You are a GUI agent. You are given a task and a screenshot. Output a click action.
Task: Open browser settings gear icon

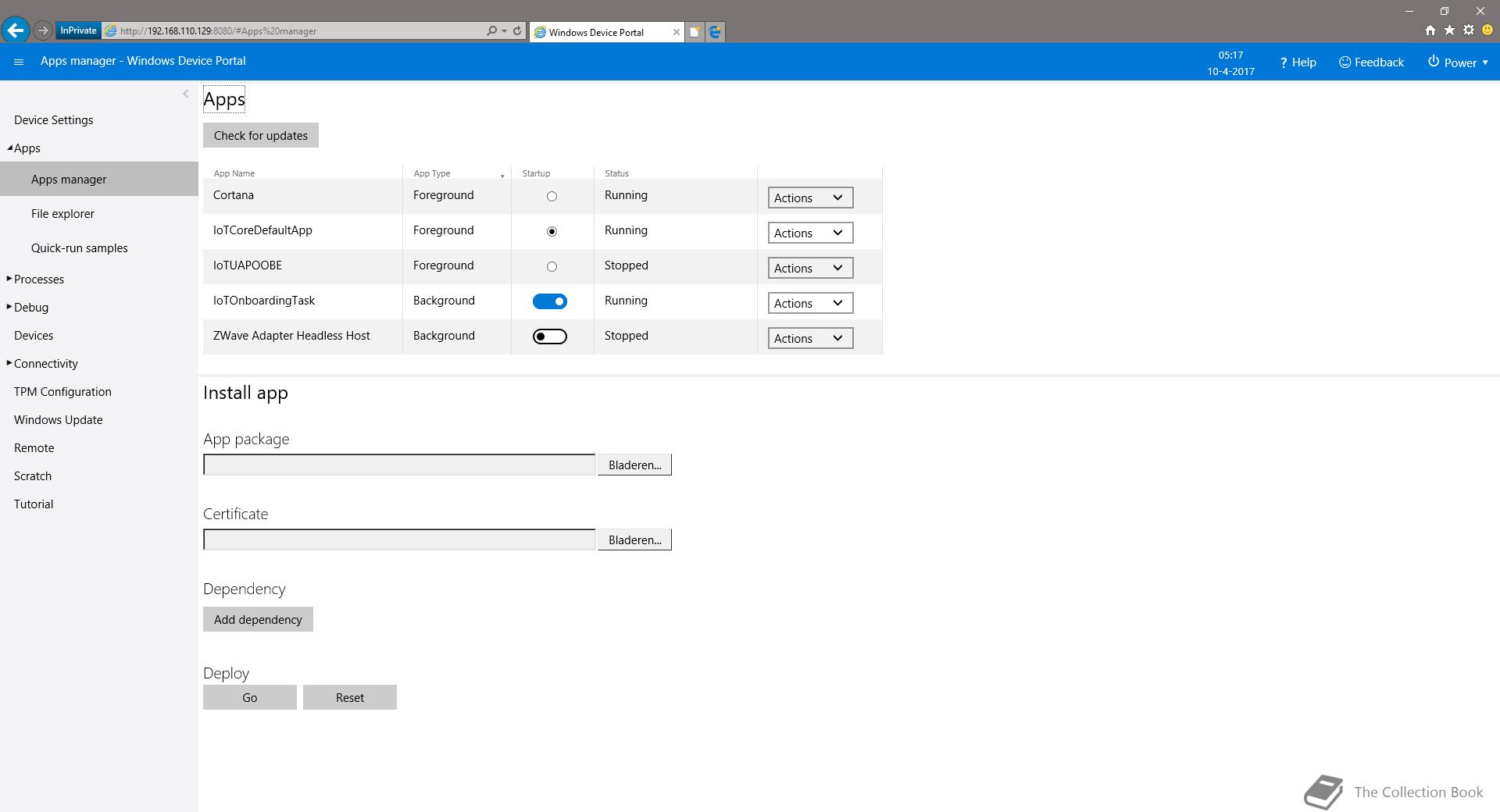[x=1468, y=30]
